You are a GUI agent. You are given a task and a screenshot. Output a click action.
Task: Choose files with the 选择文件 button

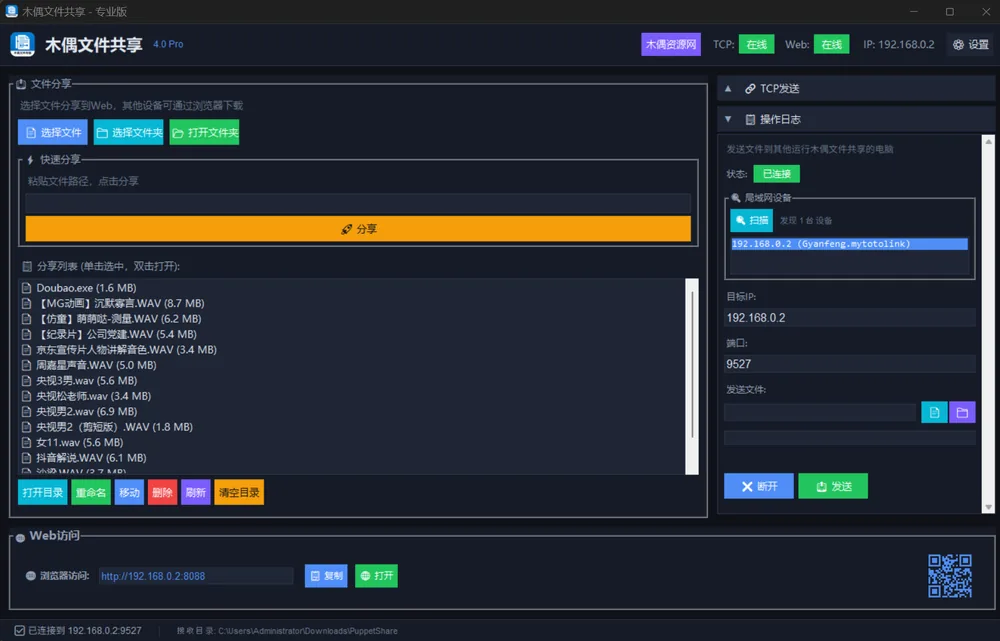53,133
